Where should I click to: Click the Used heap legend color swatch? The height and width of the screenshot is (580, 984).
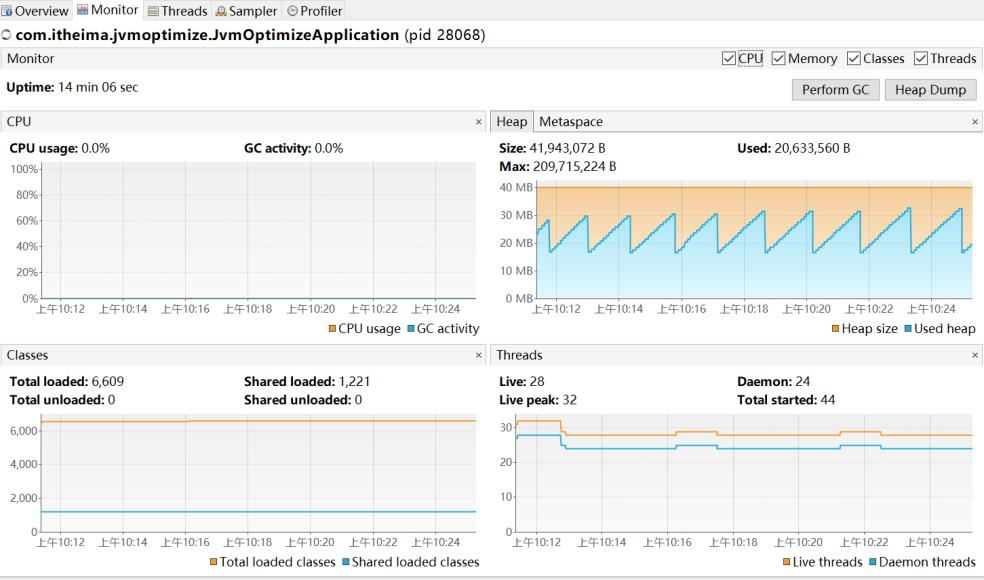(907, 329)
